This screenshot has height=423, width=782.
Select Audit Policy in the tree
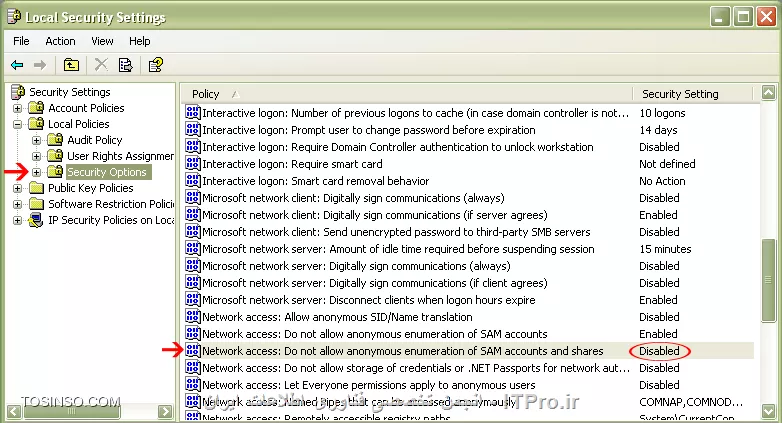tap(95, 140)
